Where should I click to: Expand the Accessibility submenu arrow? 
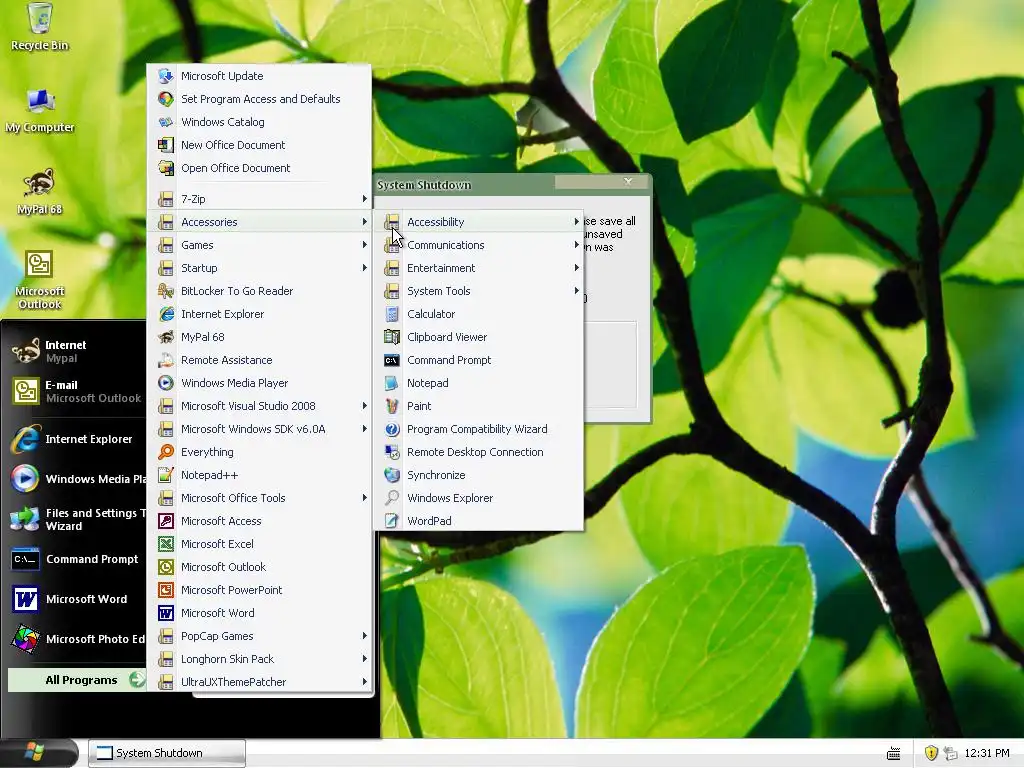pyautogui.click(x=576, y=222)
